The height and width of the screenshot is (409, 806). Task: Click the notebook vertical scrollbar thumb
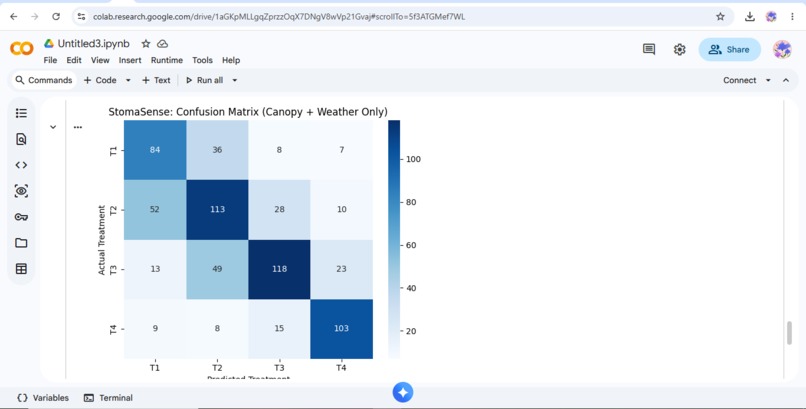(789, 333)
